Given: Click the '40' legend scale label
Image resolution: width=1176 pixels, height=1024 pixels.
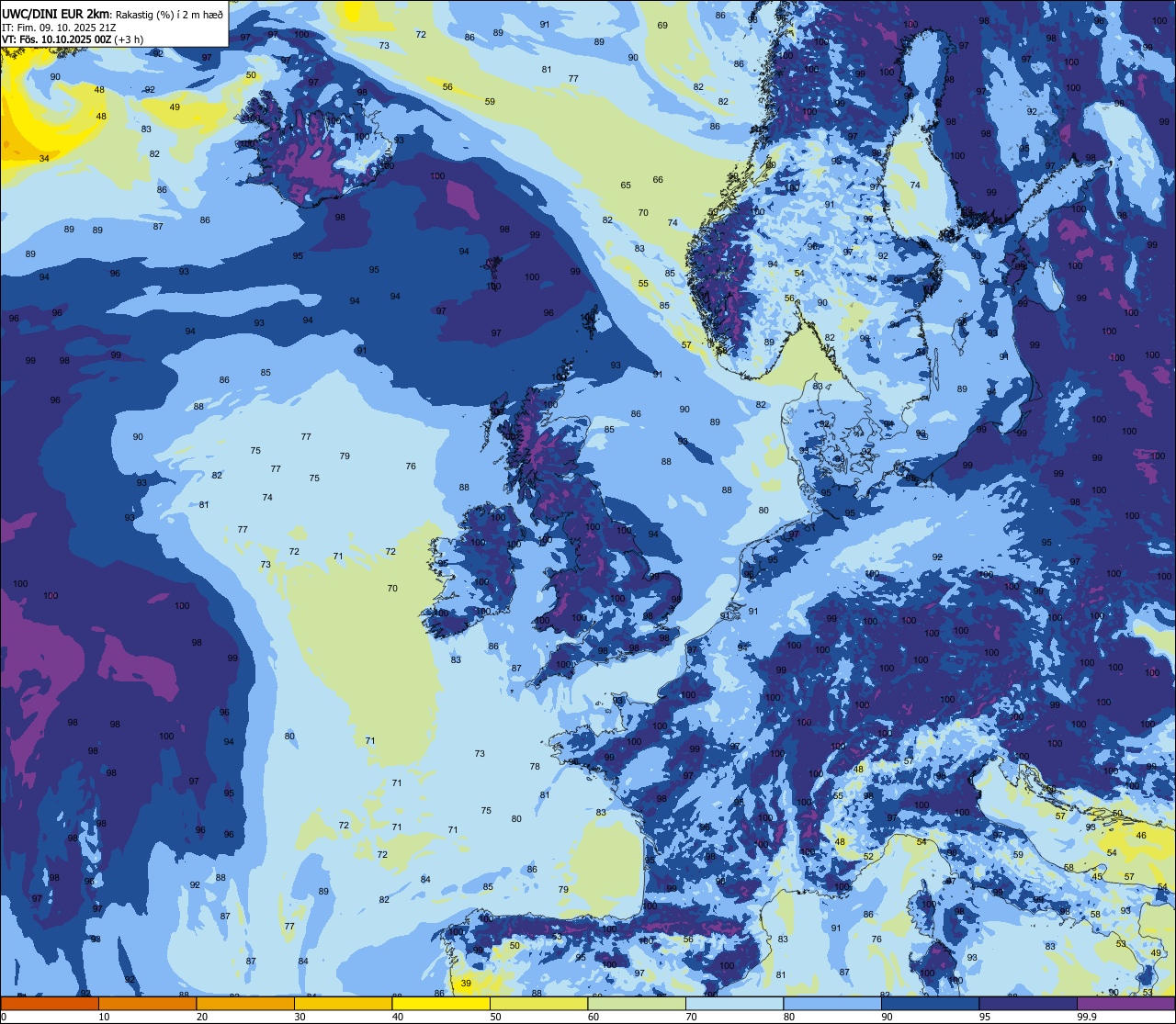Looking at the screenshot, I should pos(398,1017).
